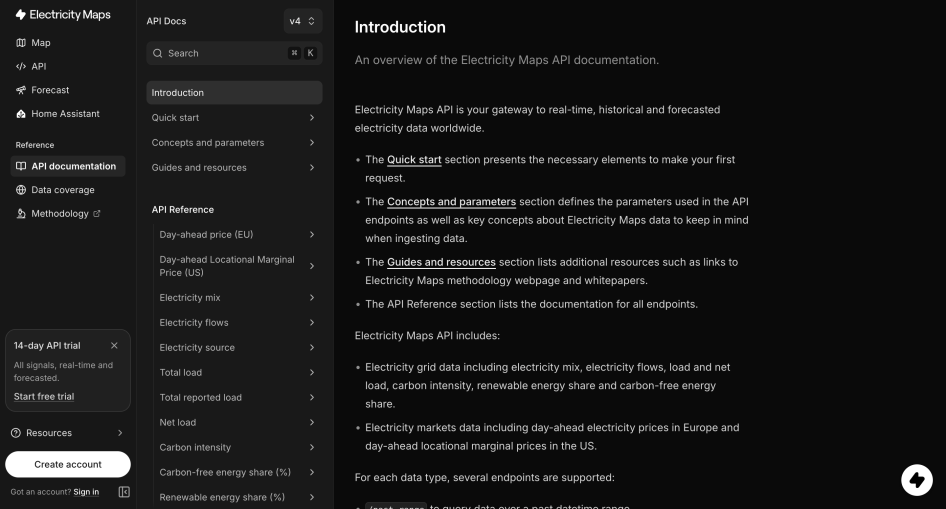Follow Guides and resources inline link
946x509 pixels.
441,262
